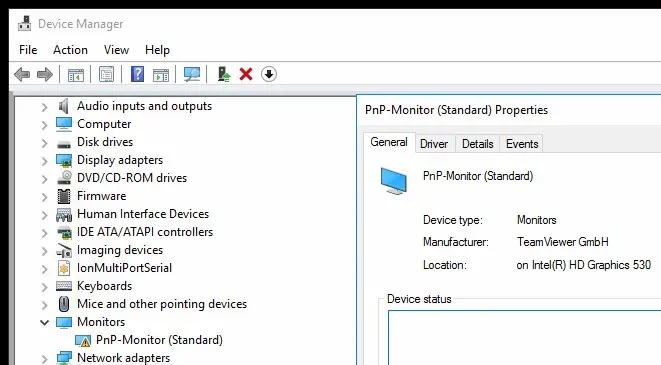Expand the Human Interface Devices chevron
This screenshot has width=661, height=365.
(44, 215)
